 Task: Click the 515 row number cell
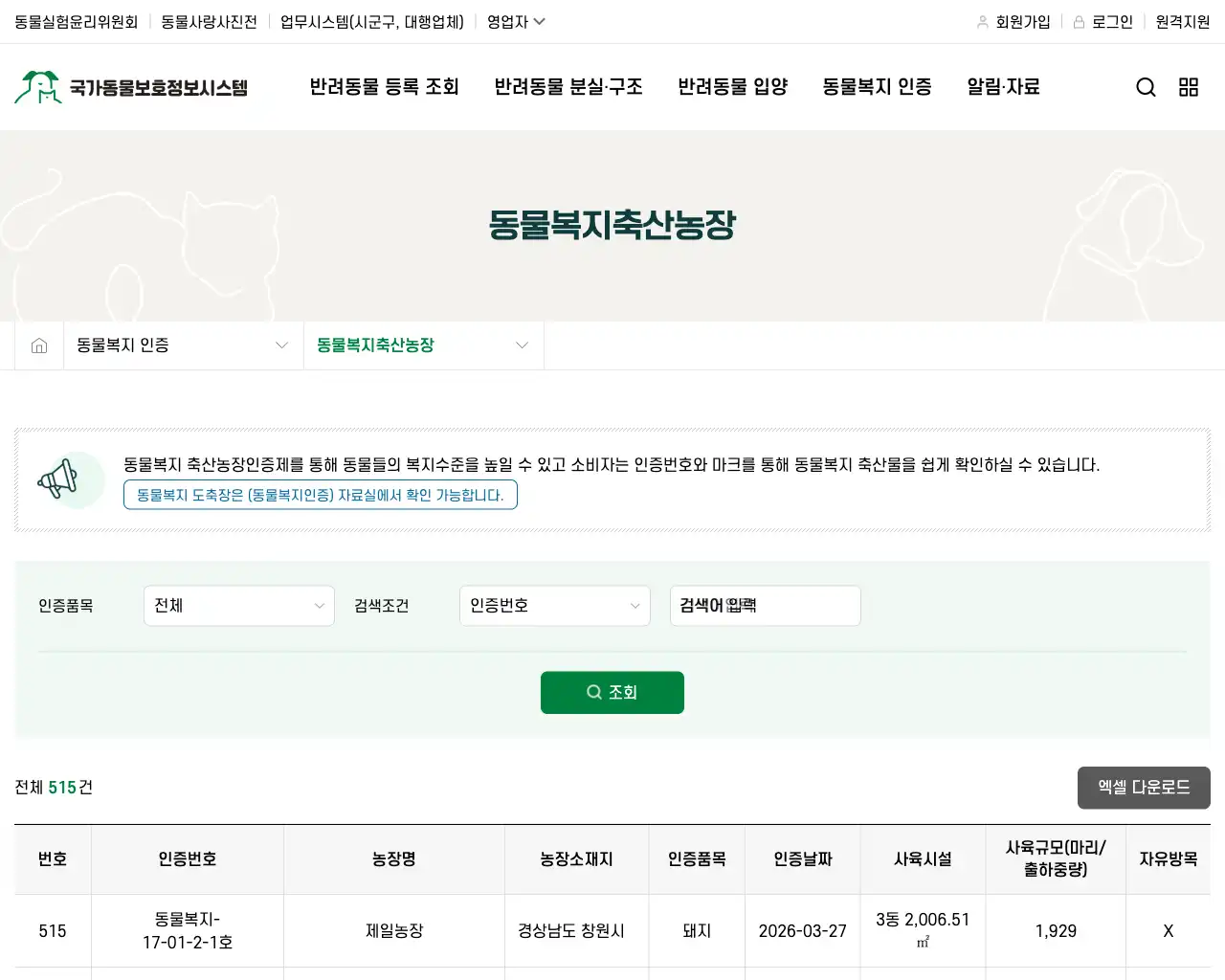(53, 931)
